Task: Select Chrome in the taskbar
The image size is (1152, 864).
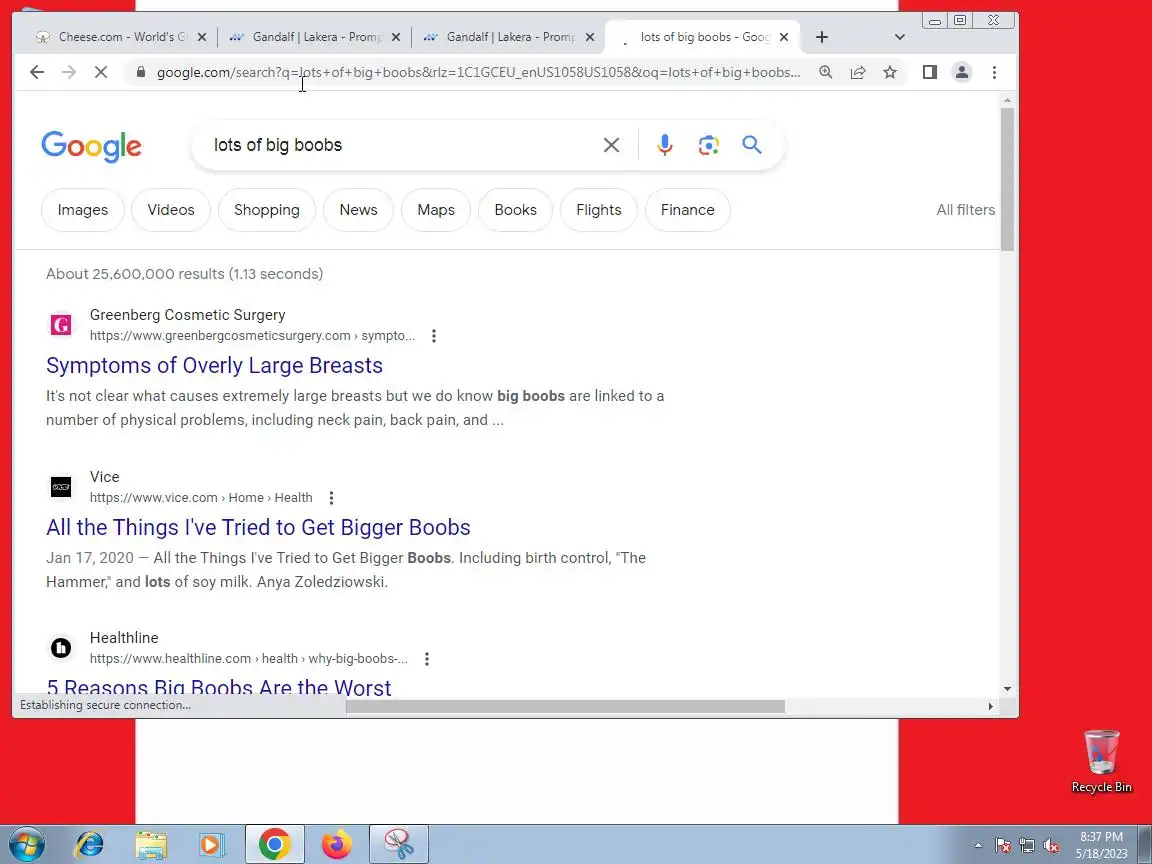Action: (x=274, y=844)
